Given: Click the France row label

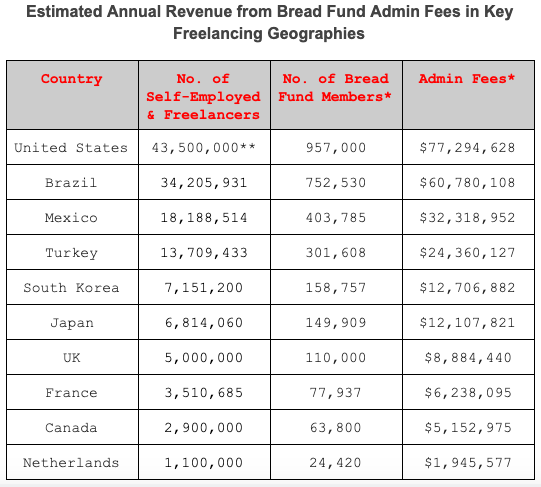Looking at the screenshot, I should coord(72,392).
